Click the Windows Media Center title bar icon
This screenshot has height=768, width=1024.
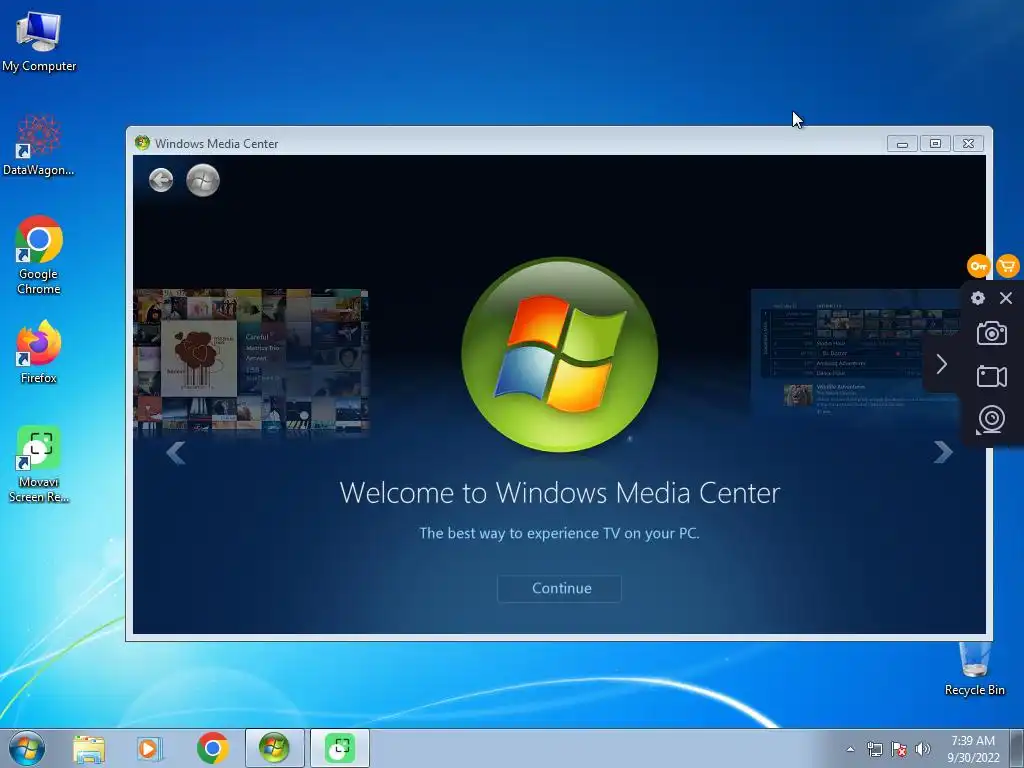click(142, 143)
